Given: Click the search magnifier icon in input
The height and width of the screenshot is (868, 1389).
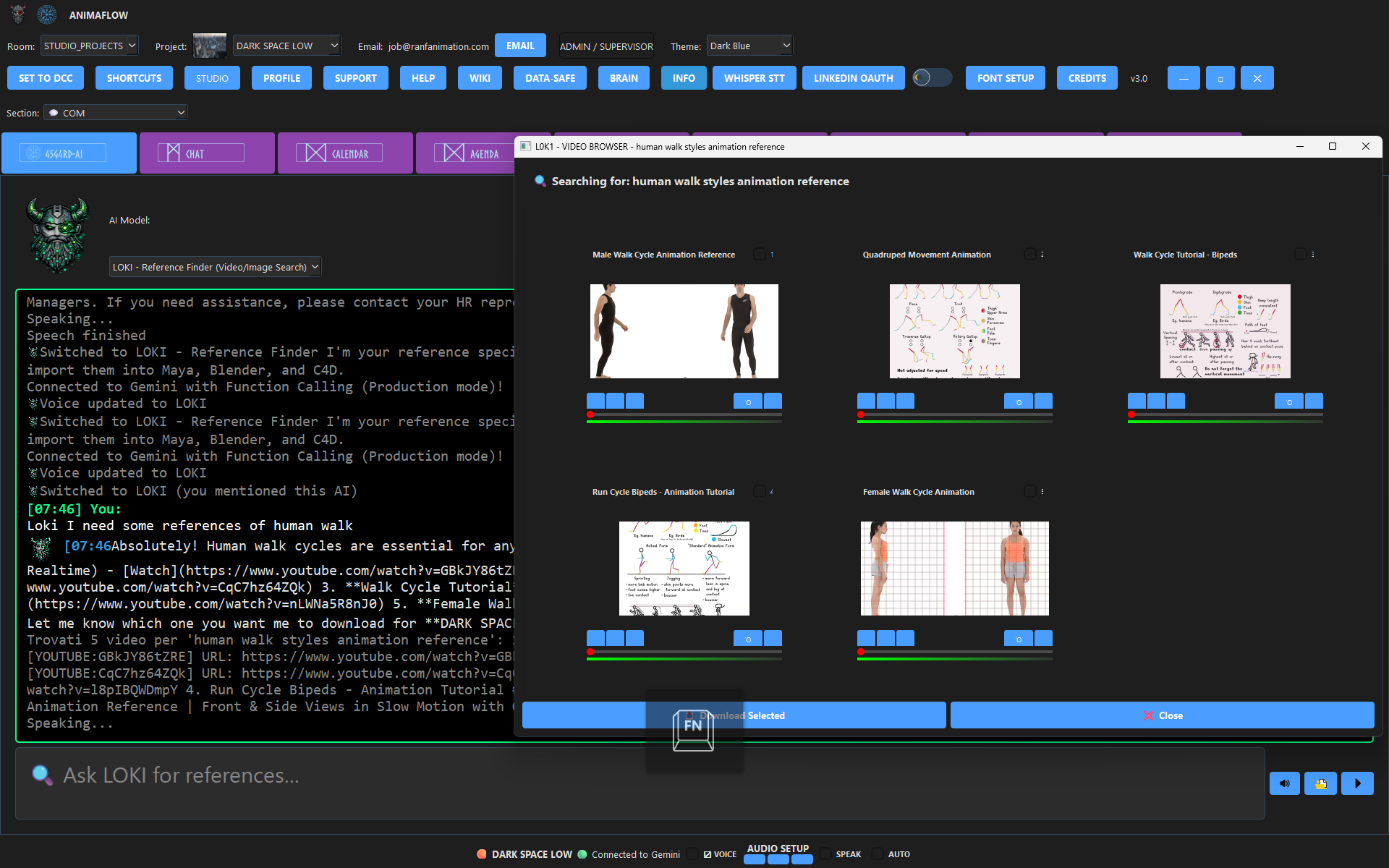Looking at the screenshot, I should tap(42, 775).
